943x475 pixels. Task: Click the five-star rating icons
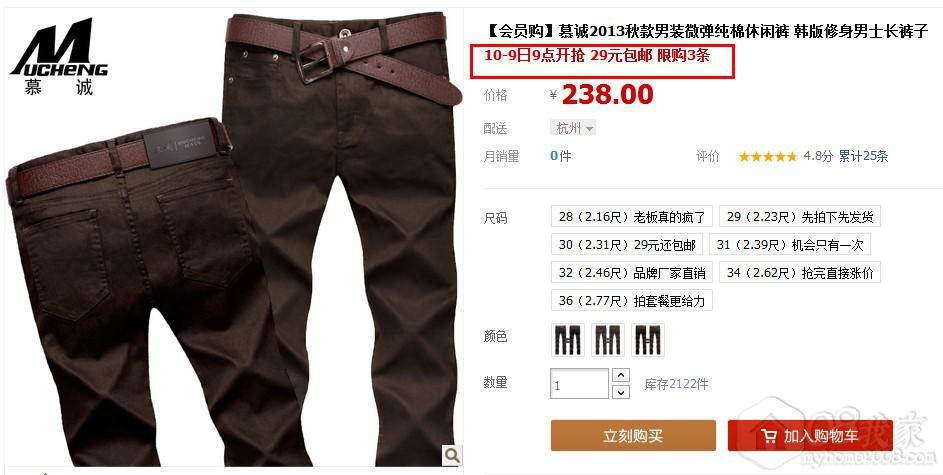click(x=768, y=156)
